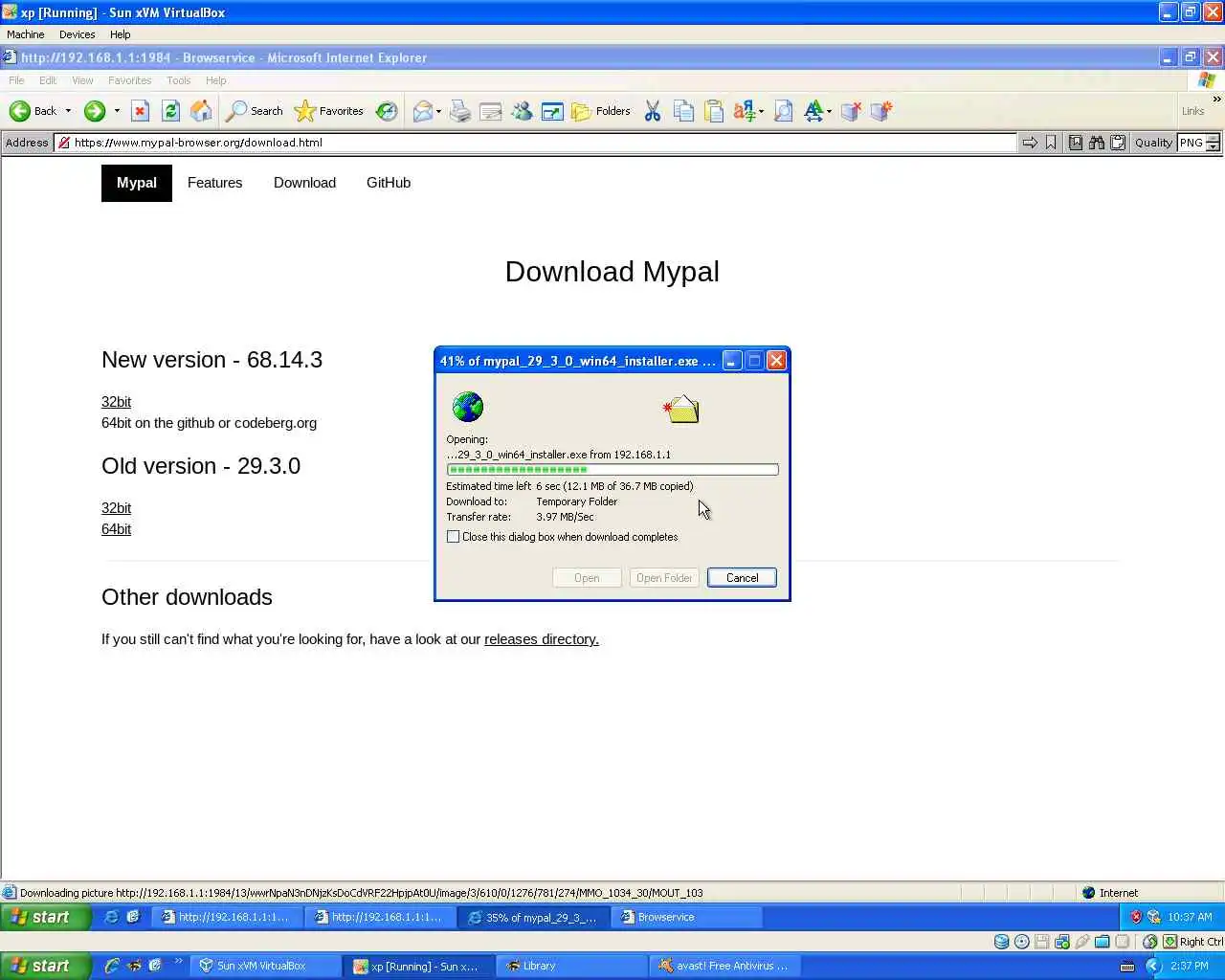This screenshot has height=980, width=1225.
Task: Click the download progress bar
Action: pyautogui.click(x=612, y=470)
